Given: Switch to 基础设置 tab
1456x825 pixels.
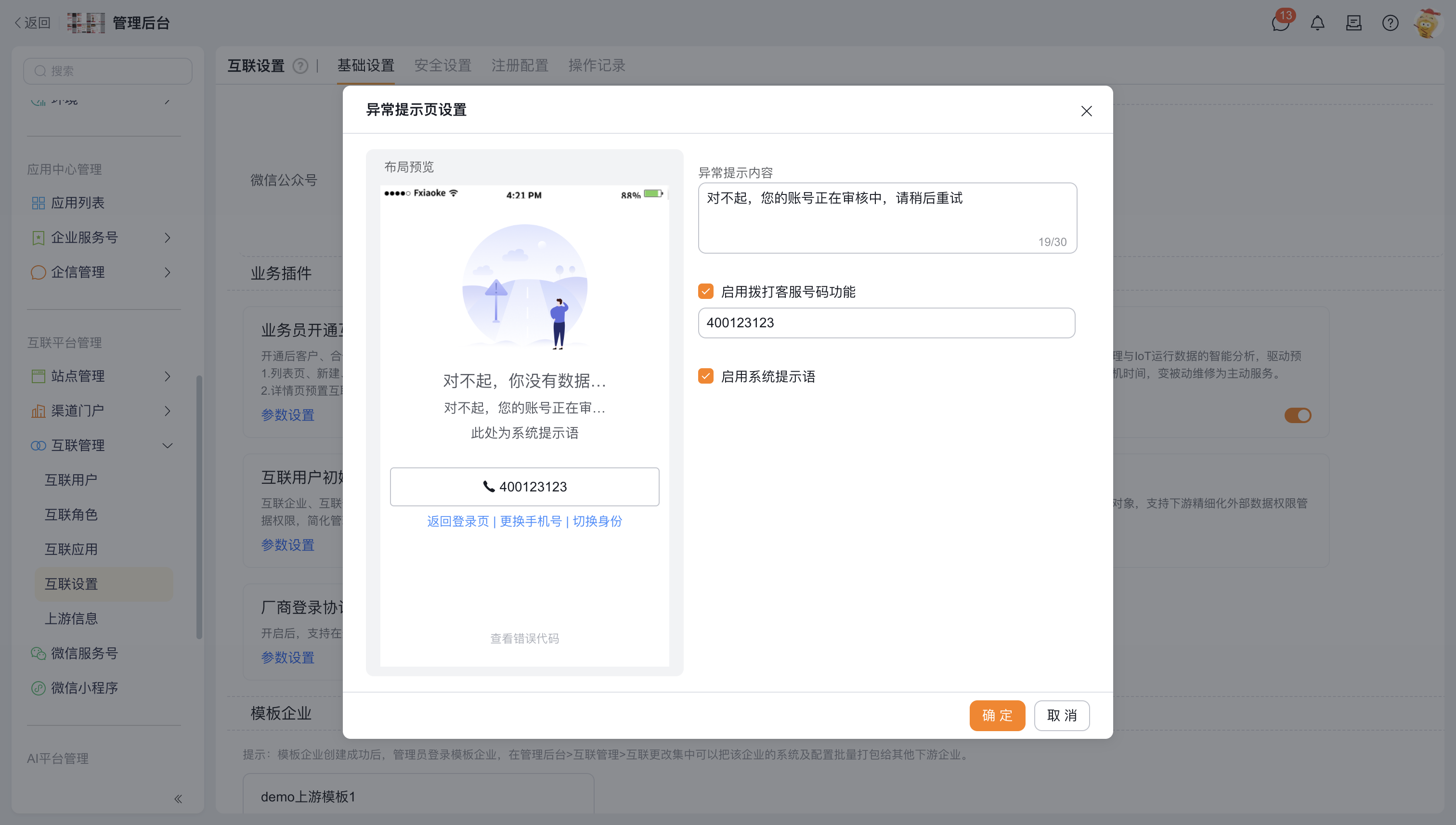Looking at the screenshot, I should click(365, 66).
